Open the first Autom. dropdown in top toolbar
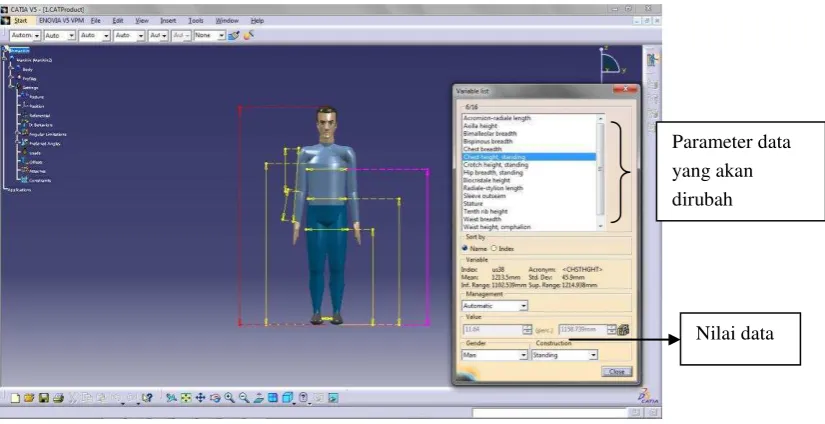Screen dimensions: 825x424 pos(25,35)
